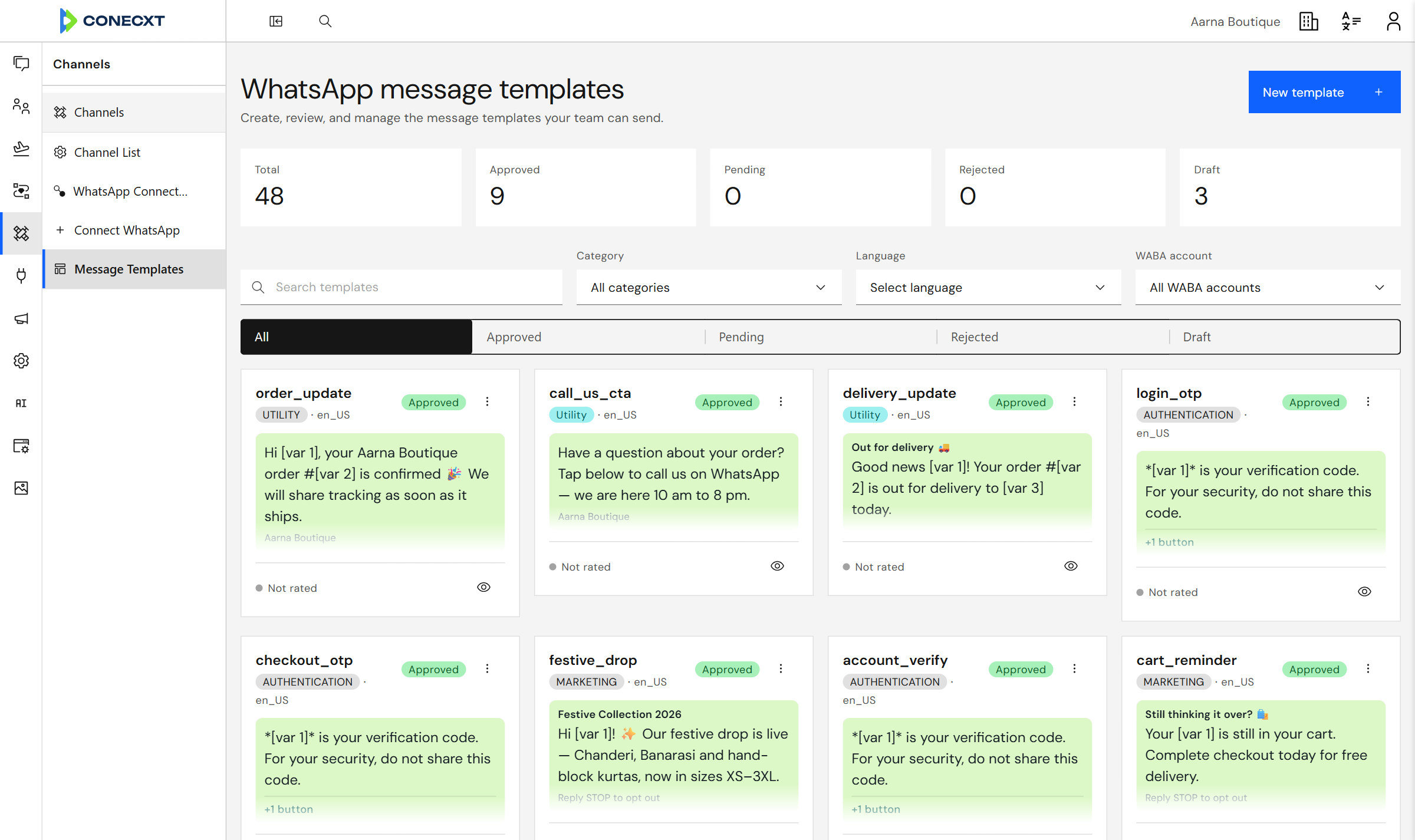Open the settings gear icon in left rail

click(21, 361)
